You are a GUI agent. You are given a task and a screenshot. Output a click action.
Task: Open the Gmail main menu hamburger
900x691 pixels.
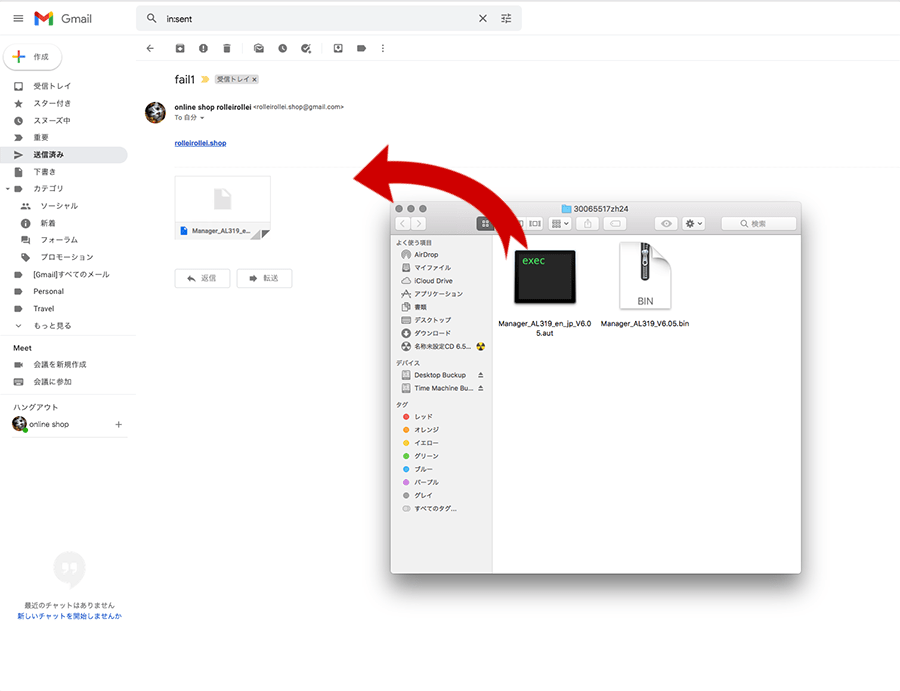point(18,18)
